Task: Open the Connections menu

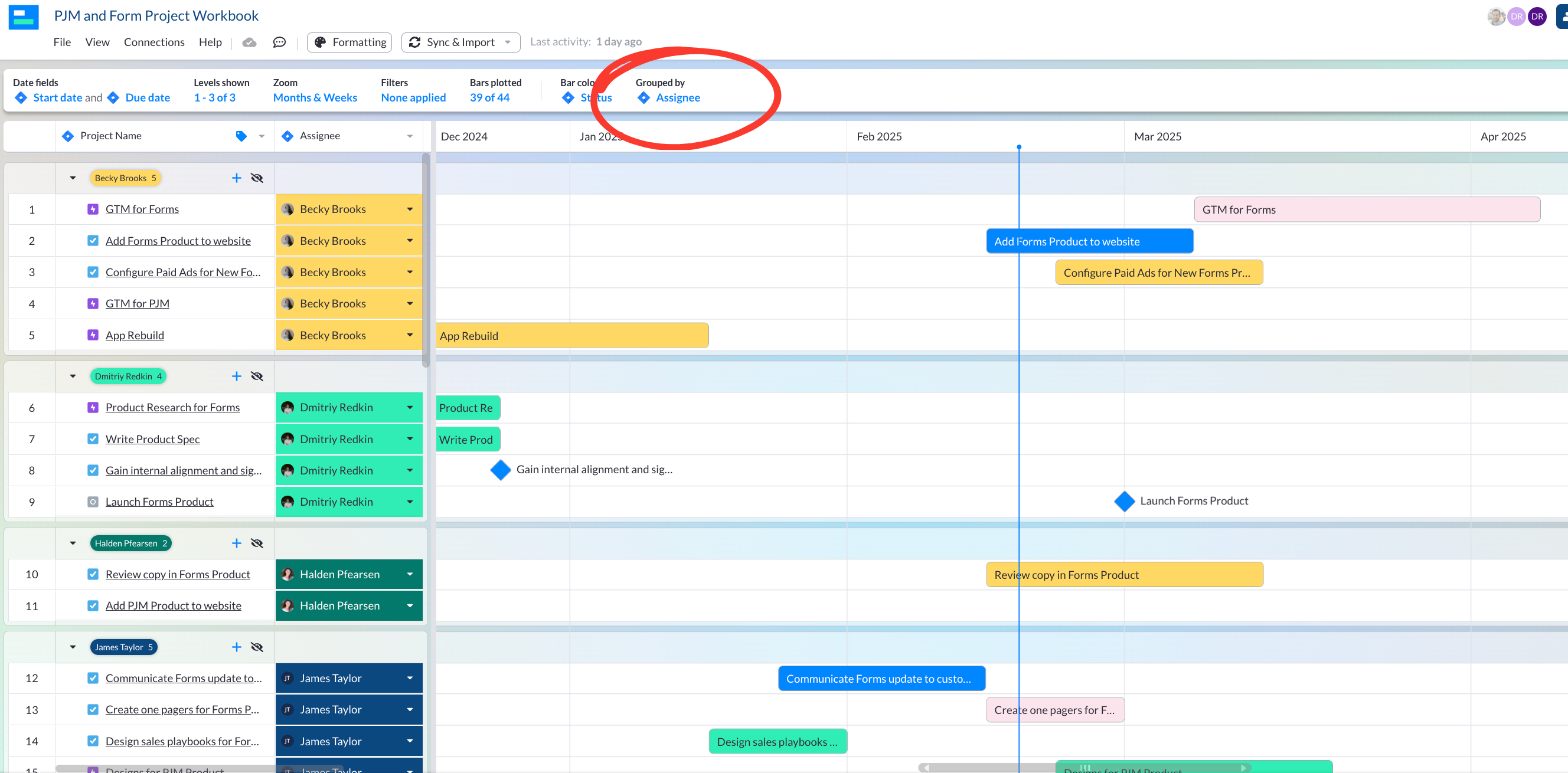Action: (154, 42)
